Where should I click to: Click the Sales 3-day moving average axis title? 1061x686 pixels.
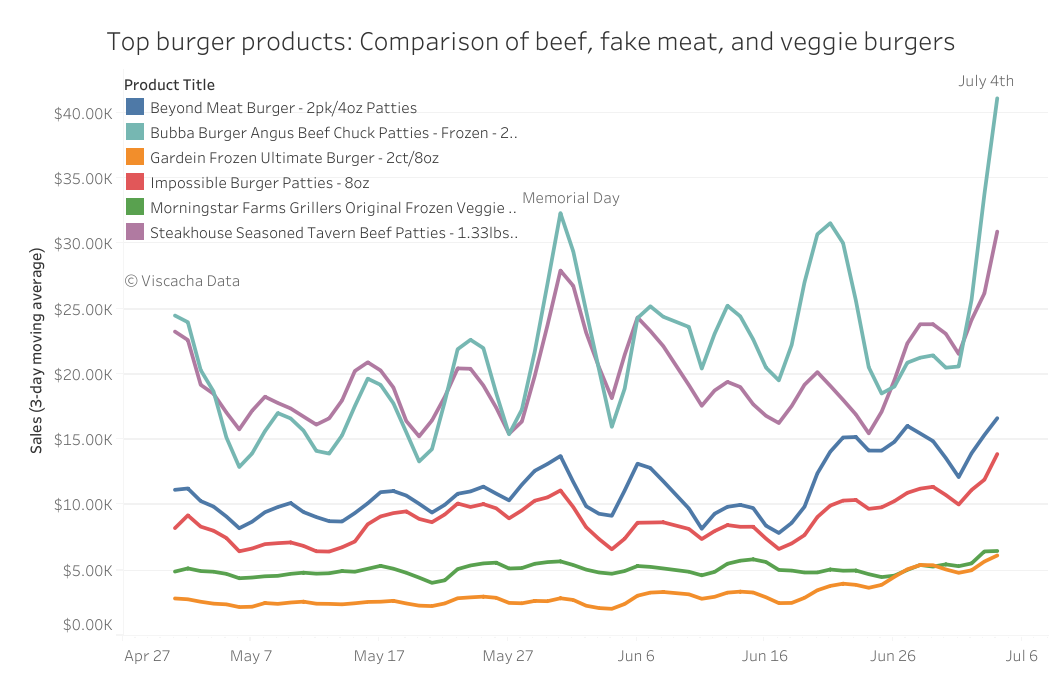[36, 350]
